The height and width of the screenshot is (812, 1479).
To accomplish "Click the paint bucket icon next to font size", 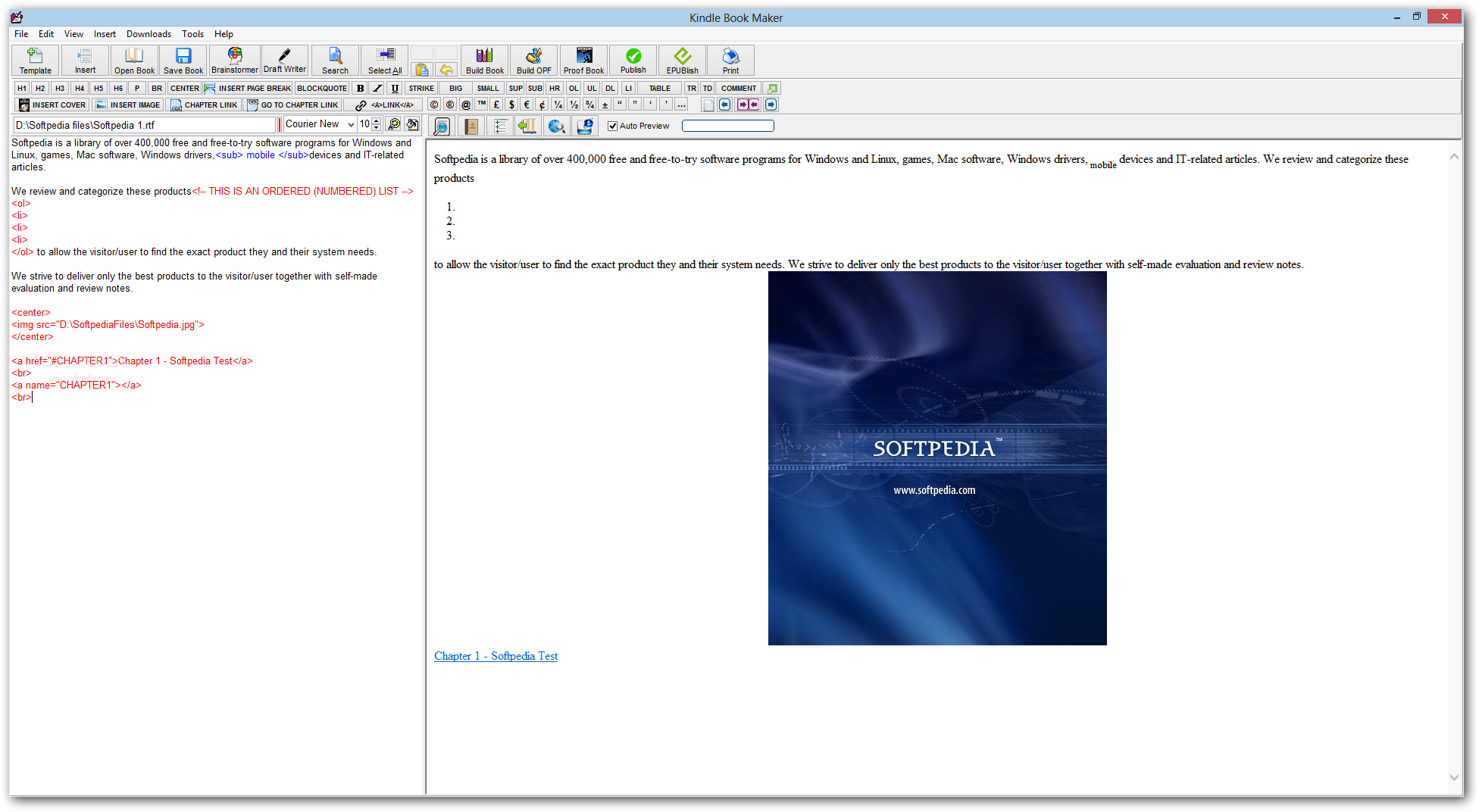I will click(x=412, y=124).
